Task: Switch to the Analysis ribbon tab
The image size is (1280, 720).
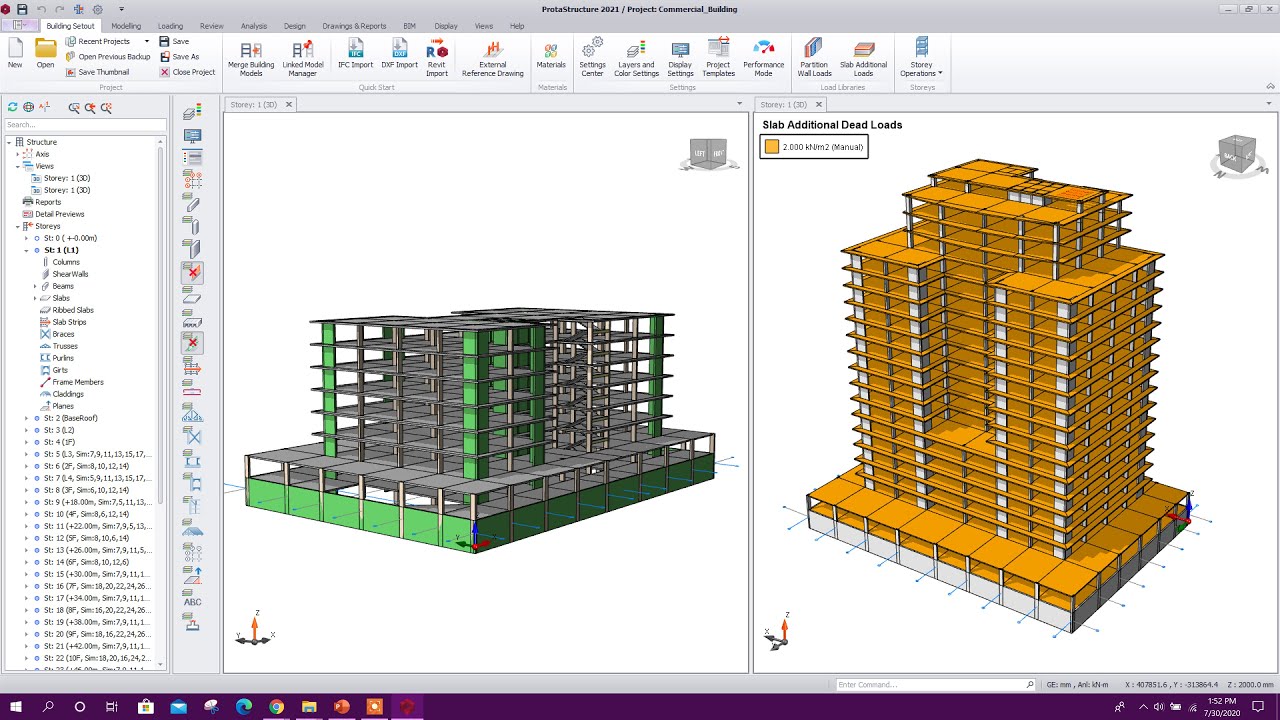Action: pyautogui.click(x=254, y=26)
